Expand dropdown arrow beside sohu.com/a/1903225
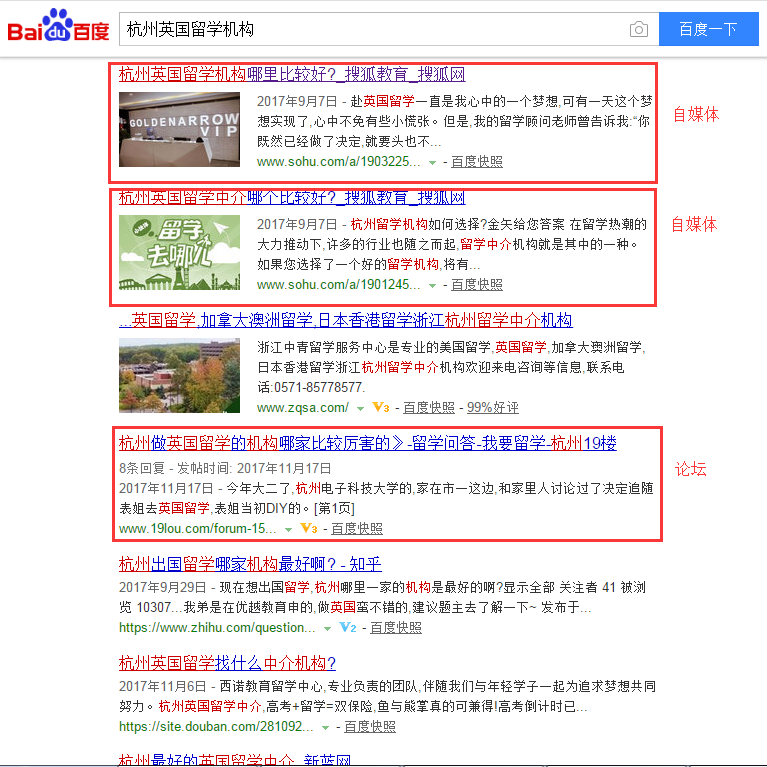Image resolution: width=767 pixels, height=767 pixels. click(432, 162)
